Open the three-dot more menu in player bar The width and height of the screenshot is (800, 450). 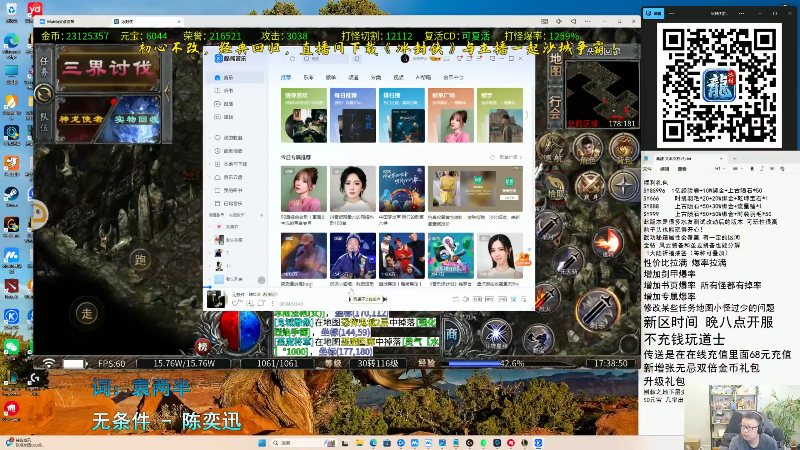pos(272,303)
